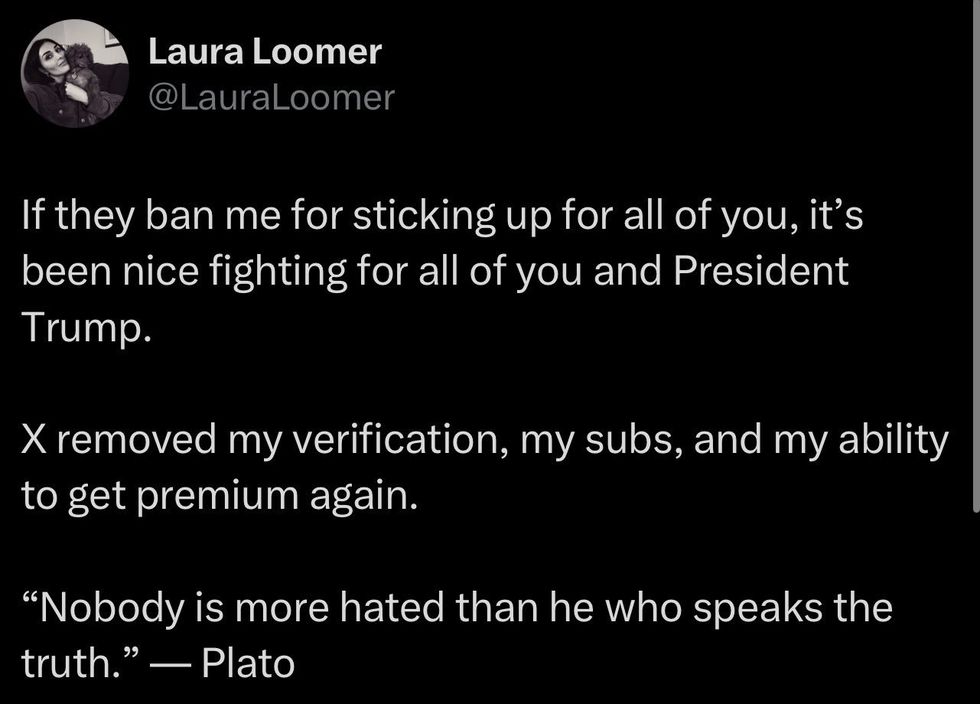Click the word "Plato" in the quote attribution
Viewport: 980px width, 704px height.
pyautogui.click(x=248, y=663)
